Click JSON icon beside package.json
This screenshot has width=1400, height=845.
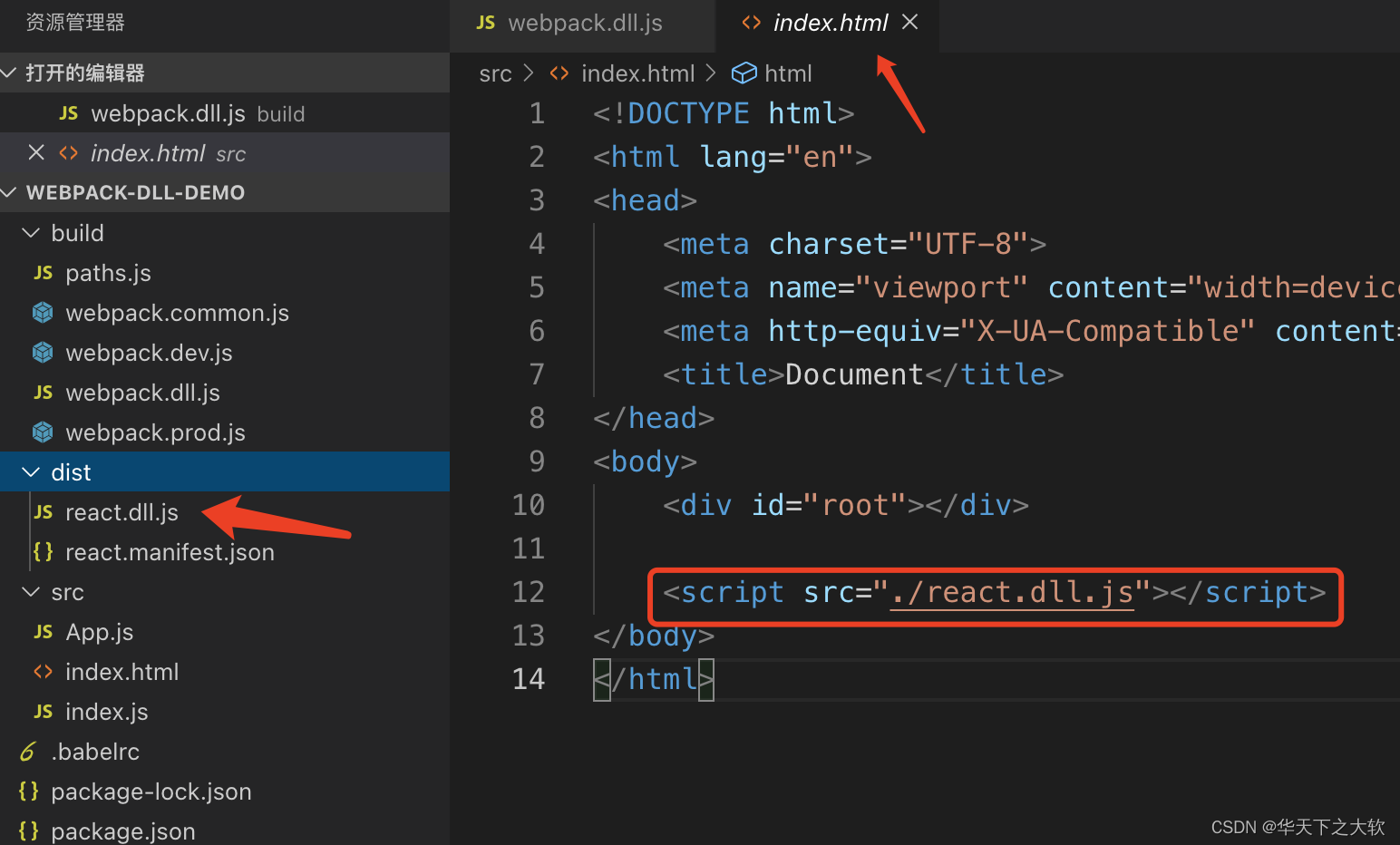tap(28, 830)
